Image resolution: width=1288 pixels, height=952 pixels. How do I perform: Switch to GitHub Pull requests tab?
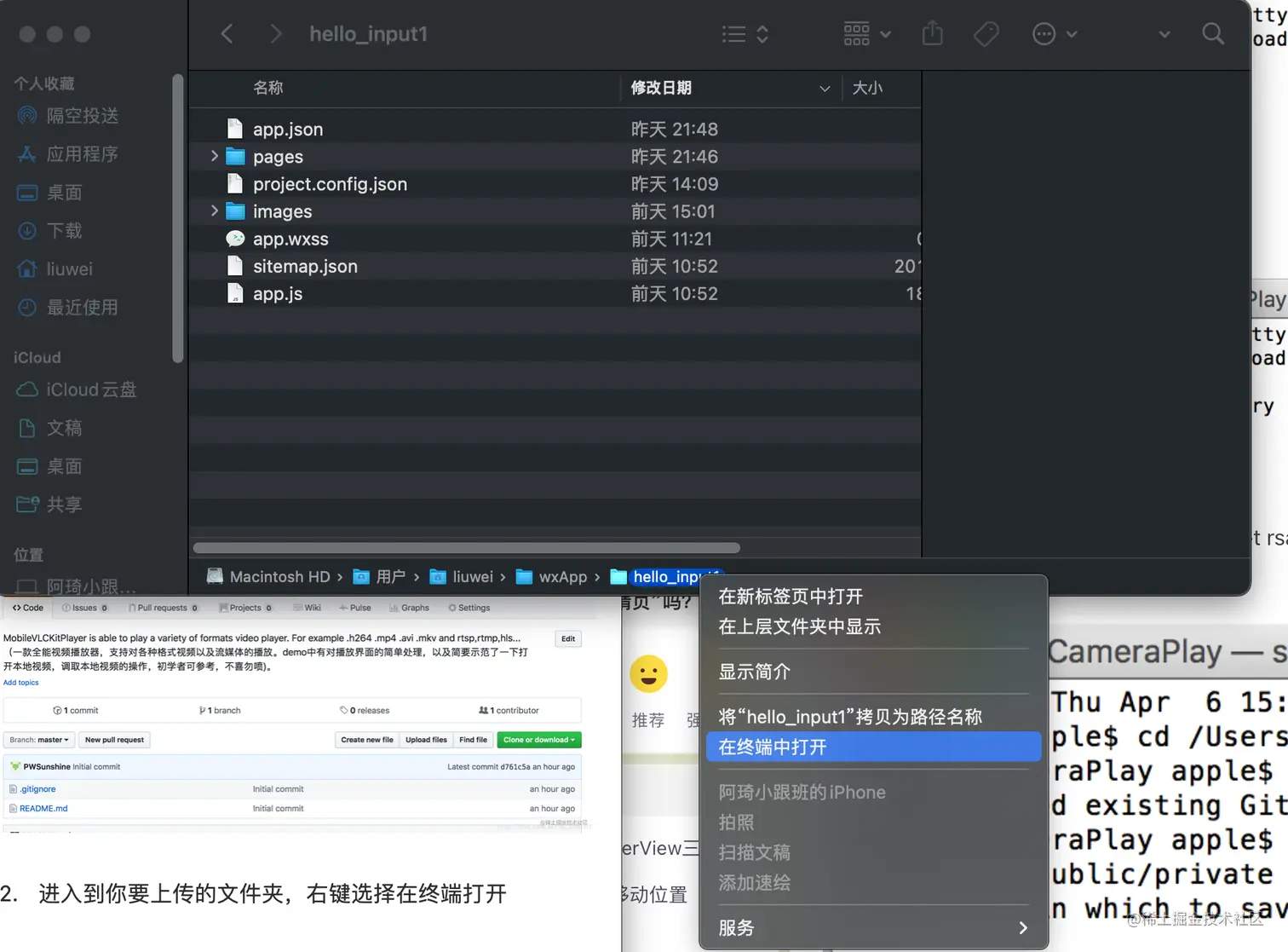[x=163, y=608]
